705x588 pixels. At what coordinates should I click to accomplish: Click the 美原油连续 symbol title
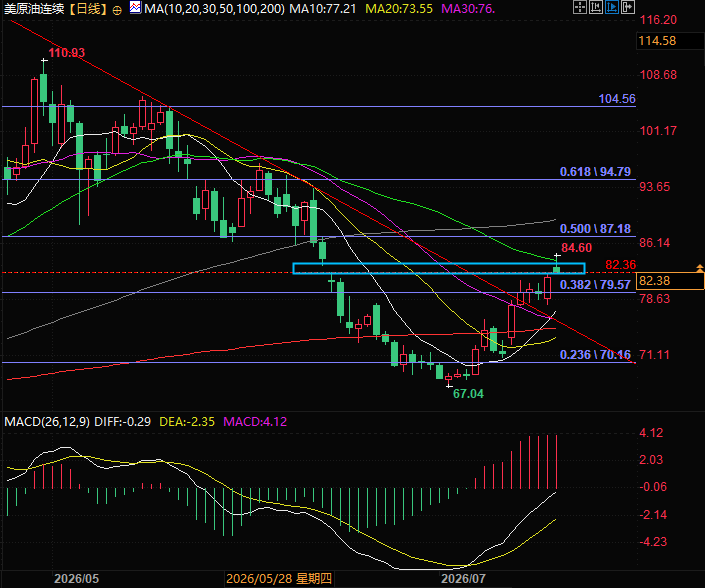pos(34,9)
